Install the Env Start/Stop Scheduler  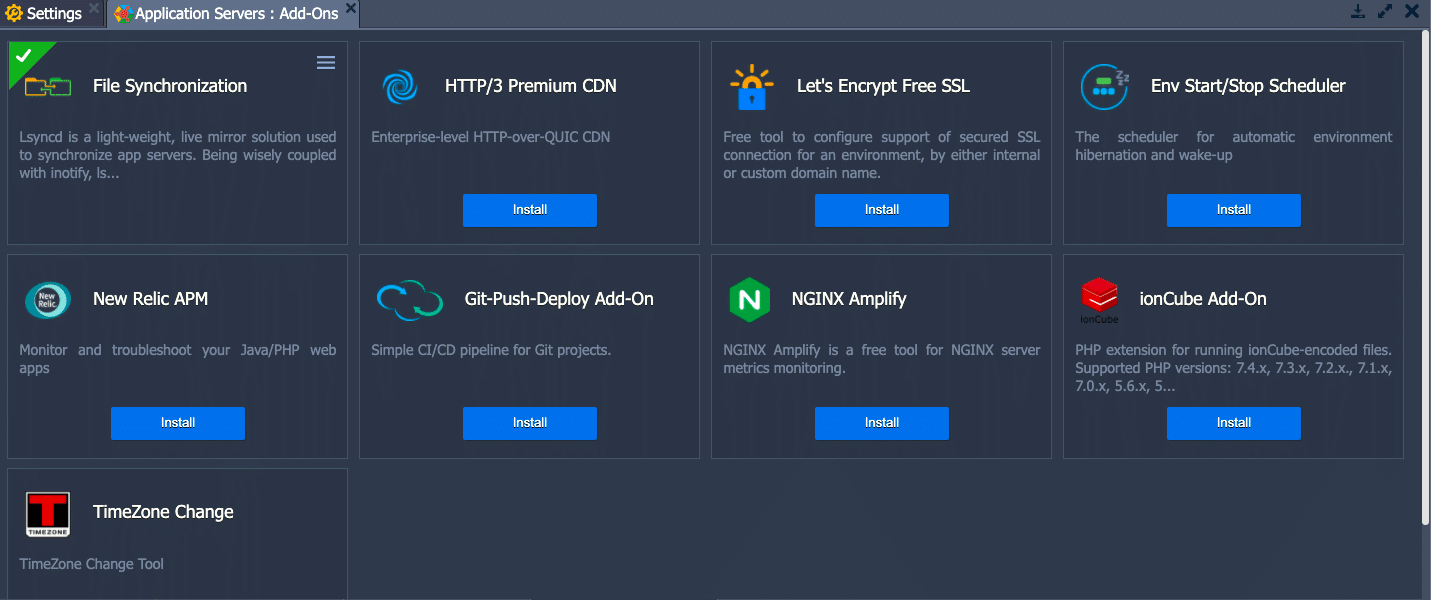1234,210
